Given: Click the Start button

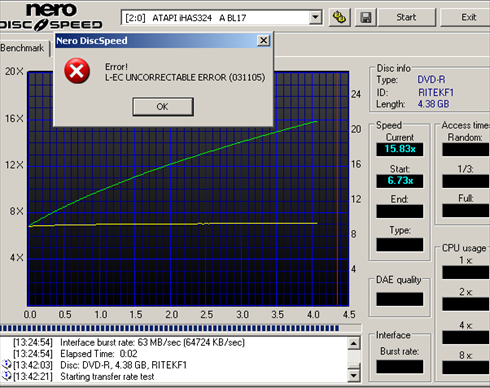Looking at the screenshot, I should tap(406, 17).
